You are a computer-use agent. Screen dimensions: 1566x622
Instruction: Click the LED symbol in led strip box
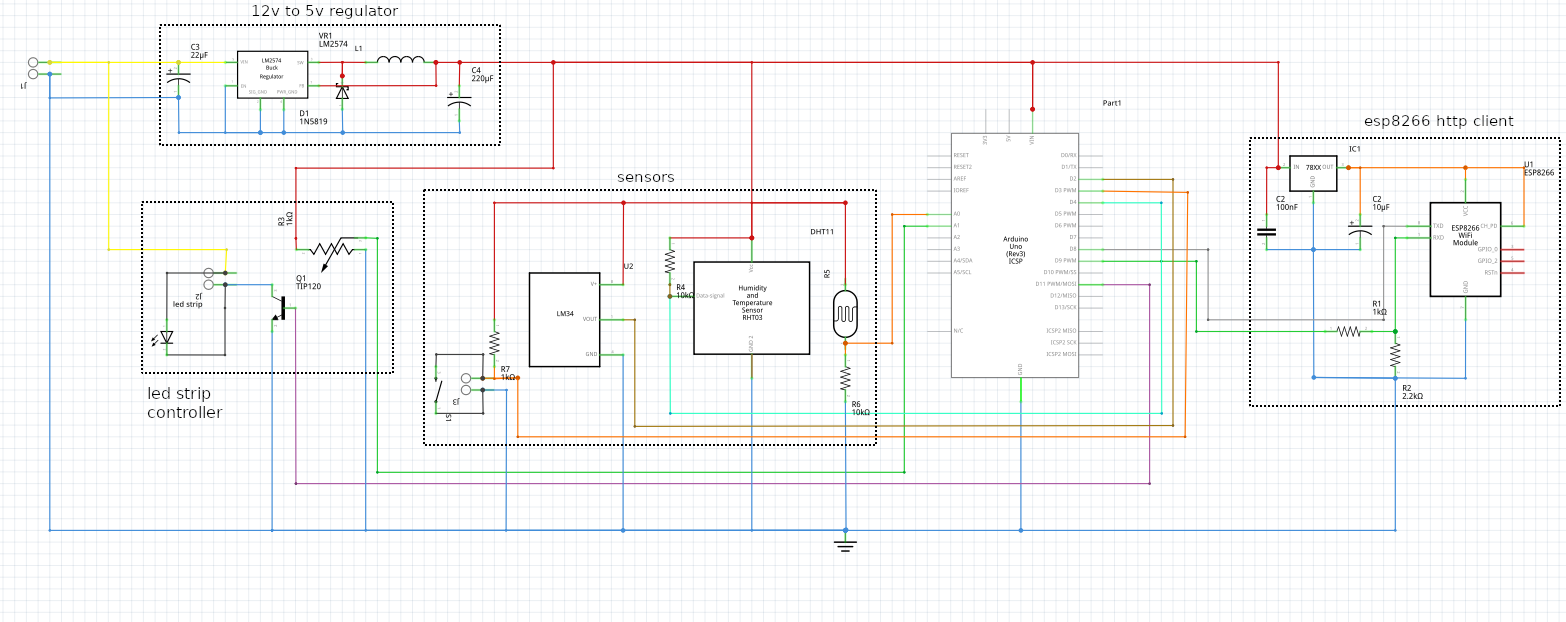[166, 338]
